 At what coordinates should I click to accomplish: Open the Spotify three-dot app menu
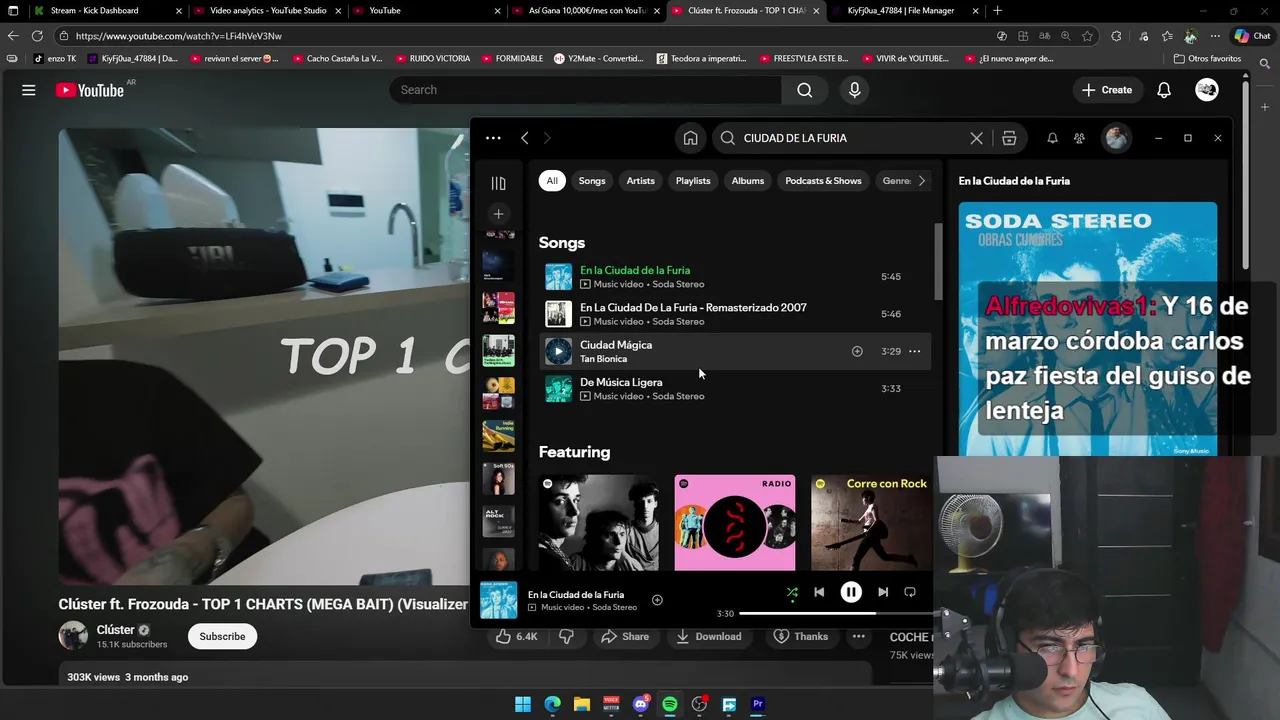(x=493, y=138)
